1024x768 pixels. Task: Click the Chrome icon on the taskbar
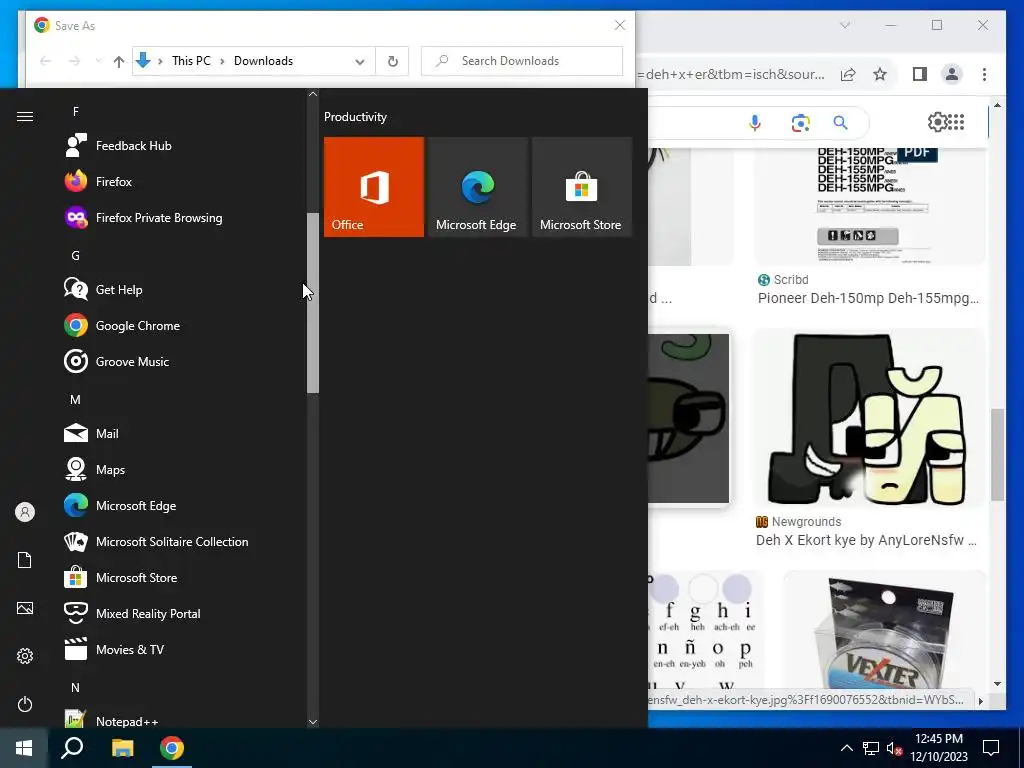172,748
